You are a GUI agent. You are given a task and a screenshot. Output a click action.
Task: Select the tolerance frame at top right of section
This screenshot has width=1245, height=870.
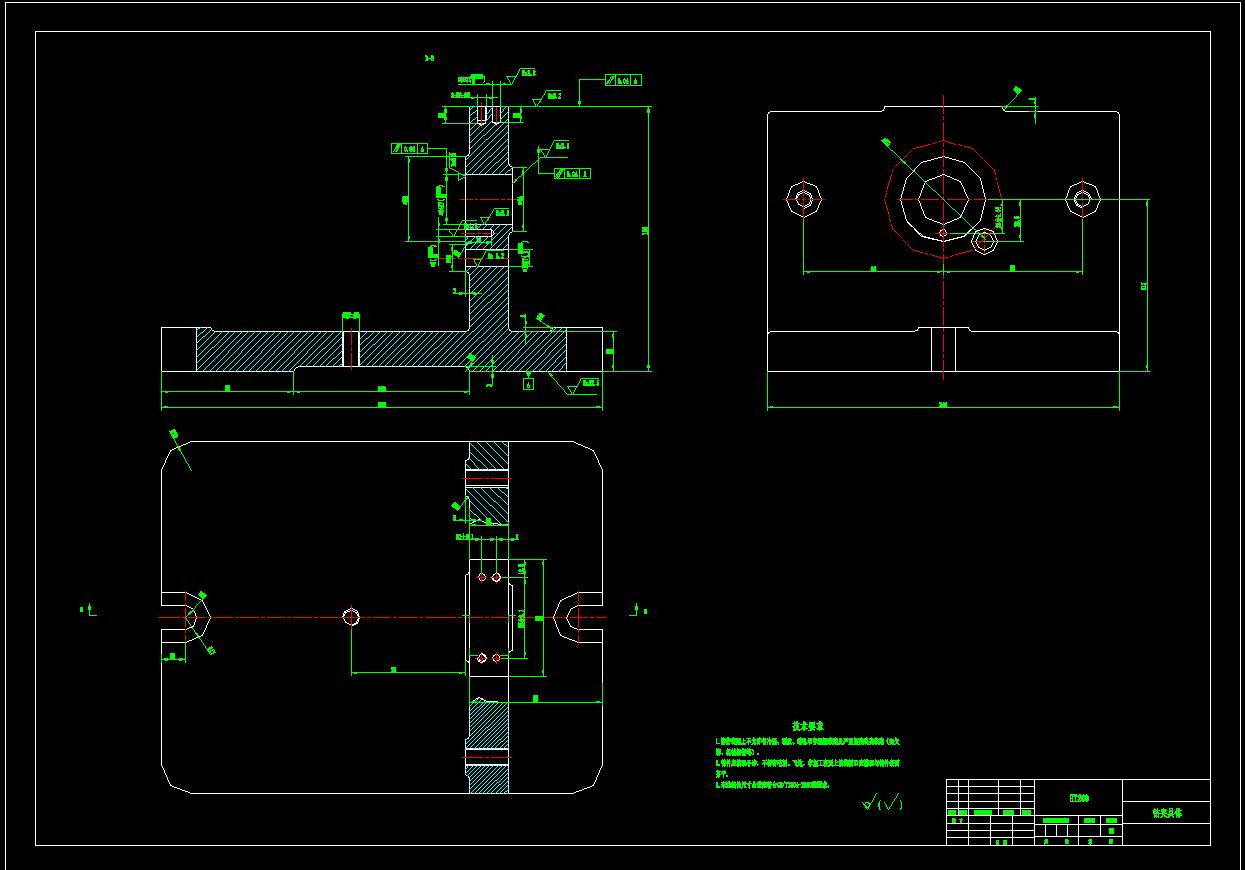click(624, 79)
